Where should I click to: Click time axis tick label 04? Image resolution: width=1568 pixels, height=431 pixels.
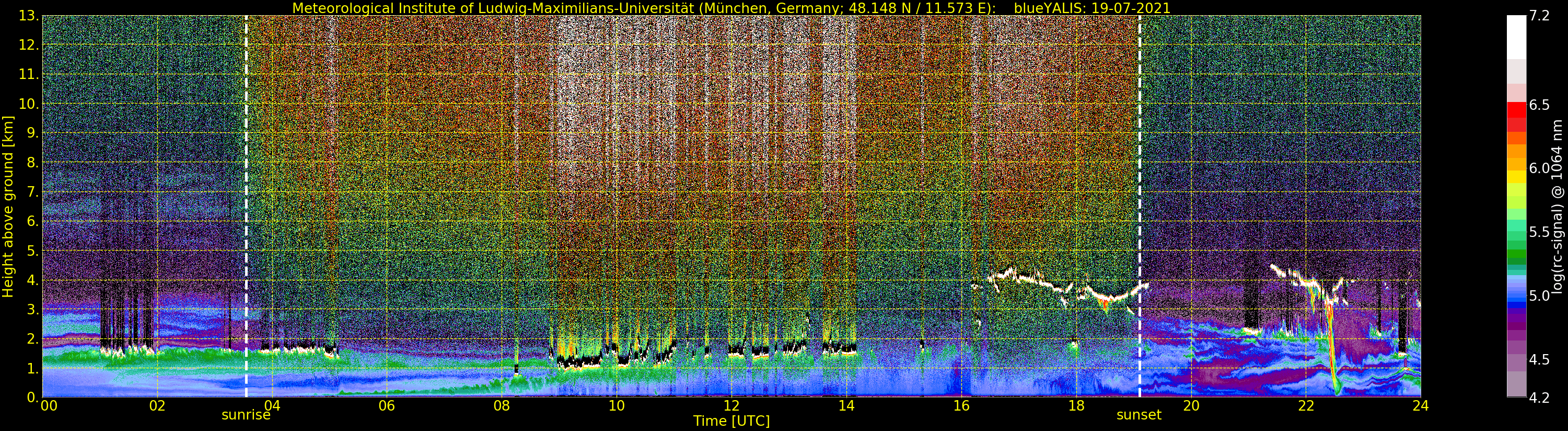272,406
